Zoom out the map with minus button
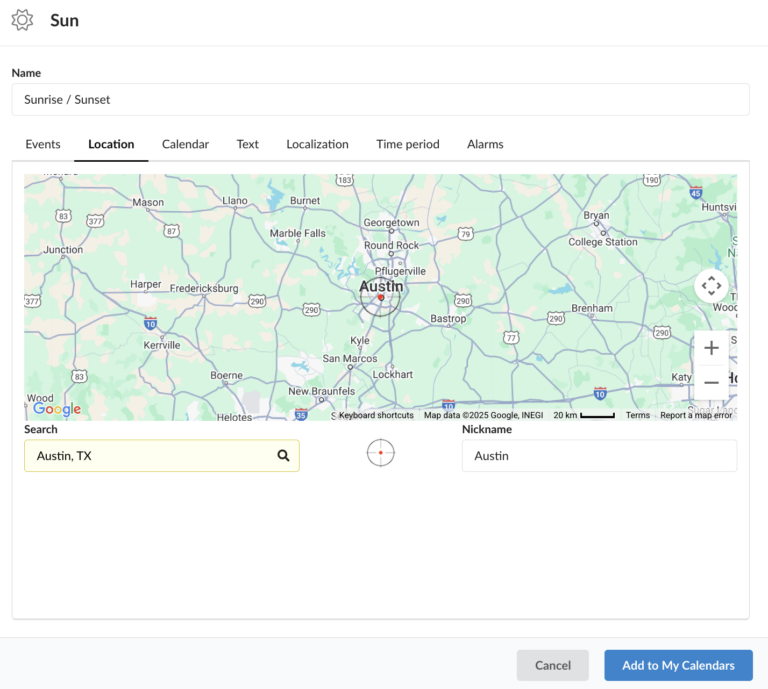 (x=711, y=382)
